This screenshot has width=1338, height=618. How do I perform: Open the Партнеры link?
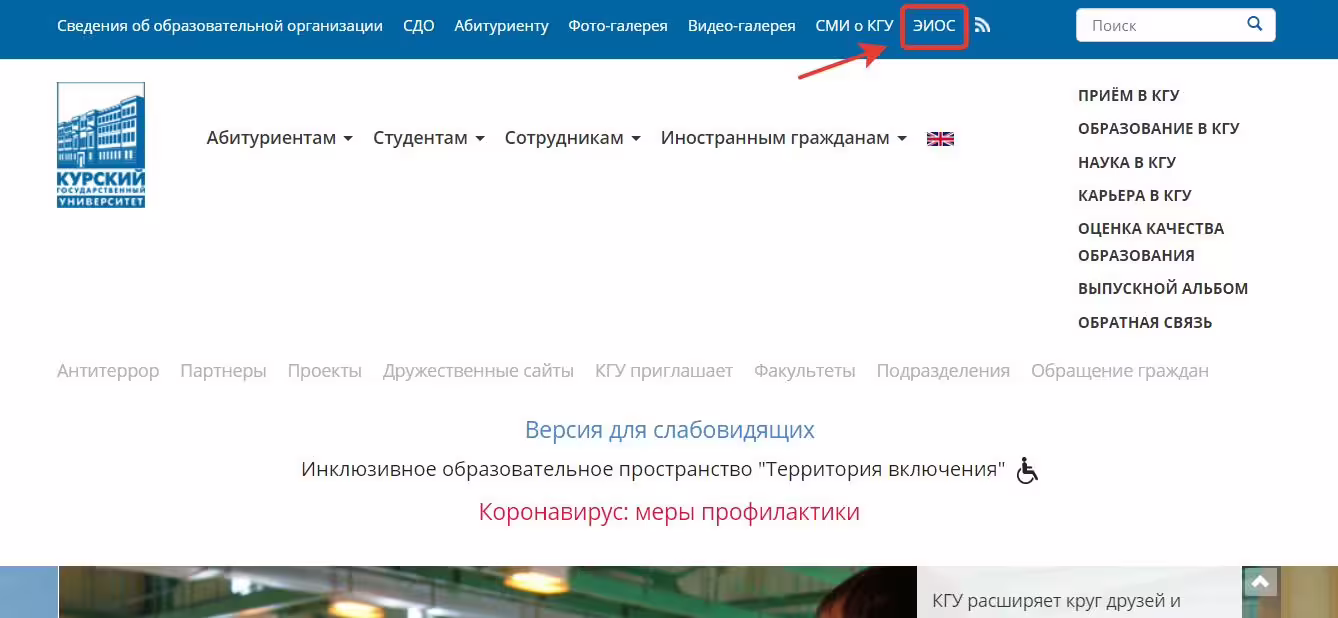(x=223, y=371)
